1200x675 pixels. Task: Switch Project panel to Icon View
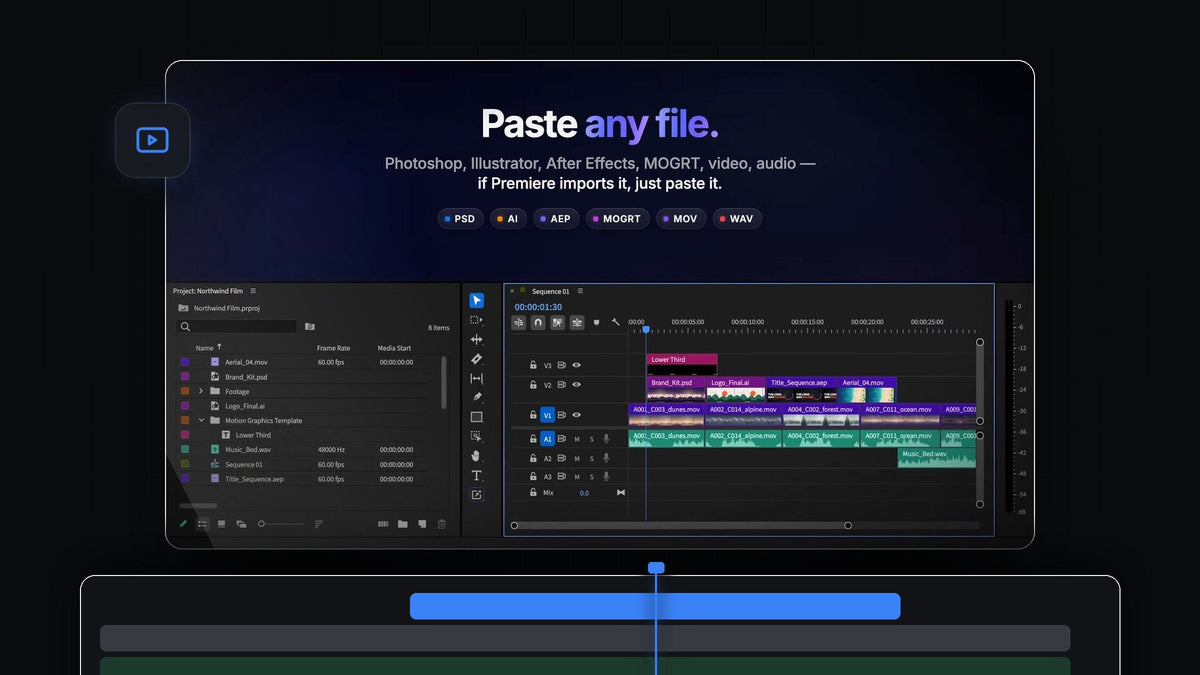pos(221,524)
